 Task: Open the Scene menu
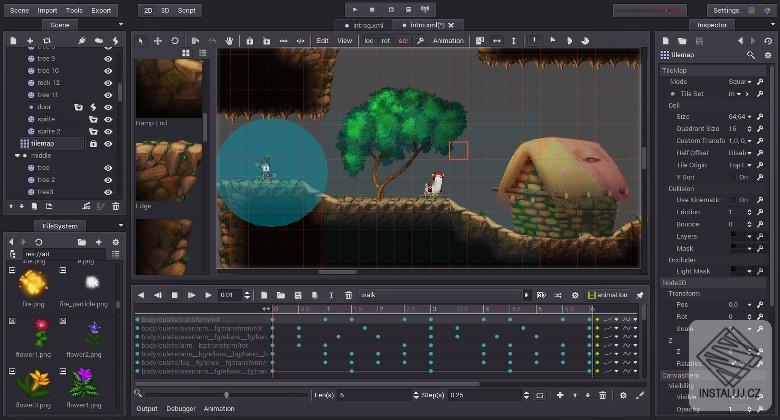[20, 10]
